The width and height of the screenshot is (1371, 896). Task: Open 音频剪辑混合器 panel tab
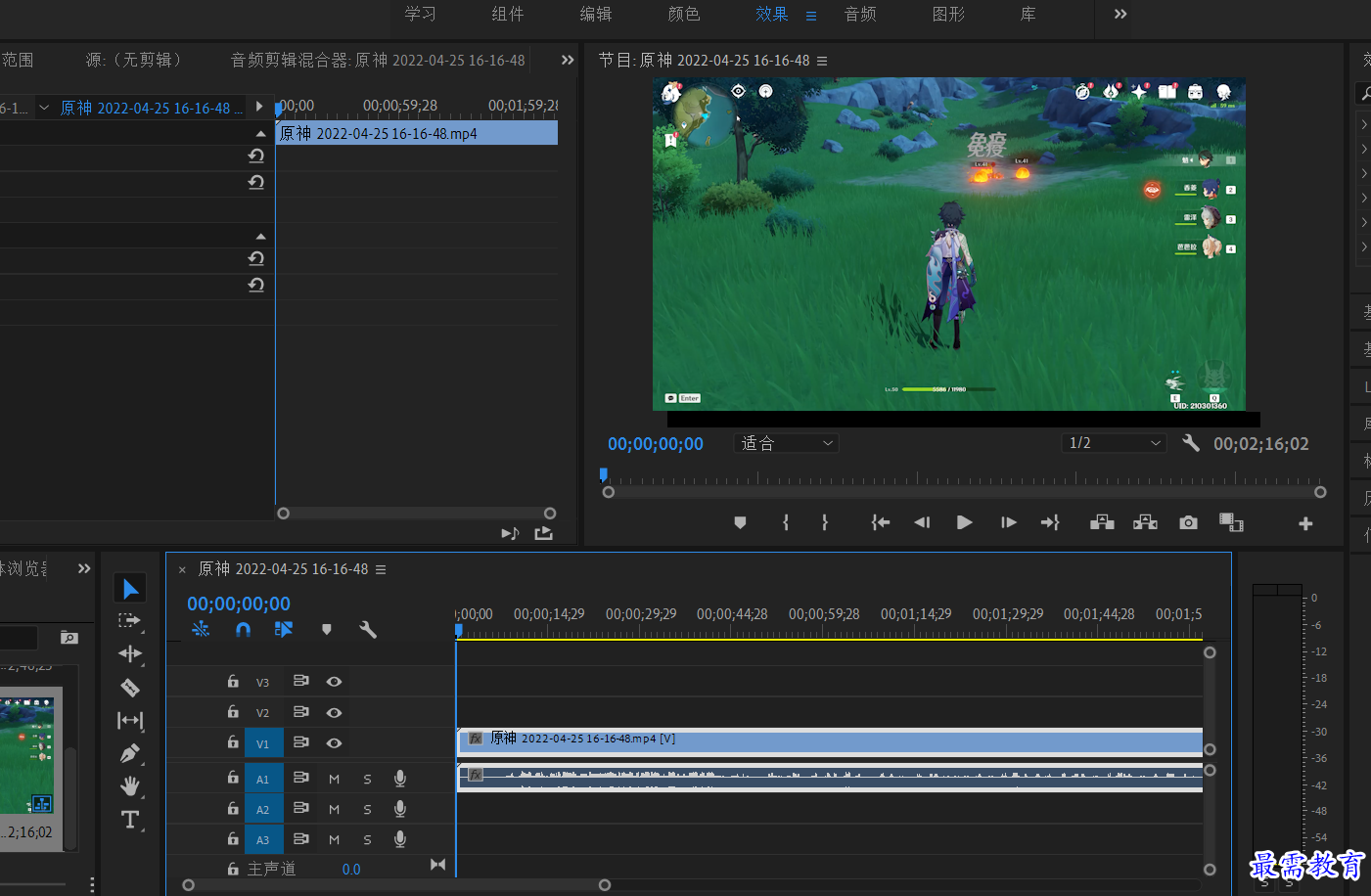pyautogui.click(x=378, y=60)
